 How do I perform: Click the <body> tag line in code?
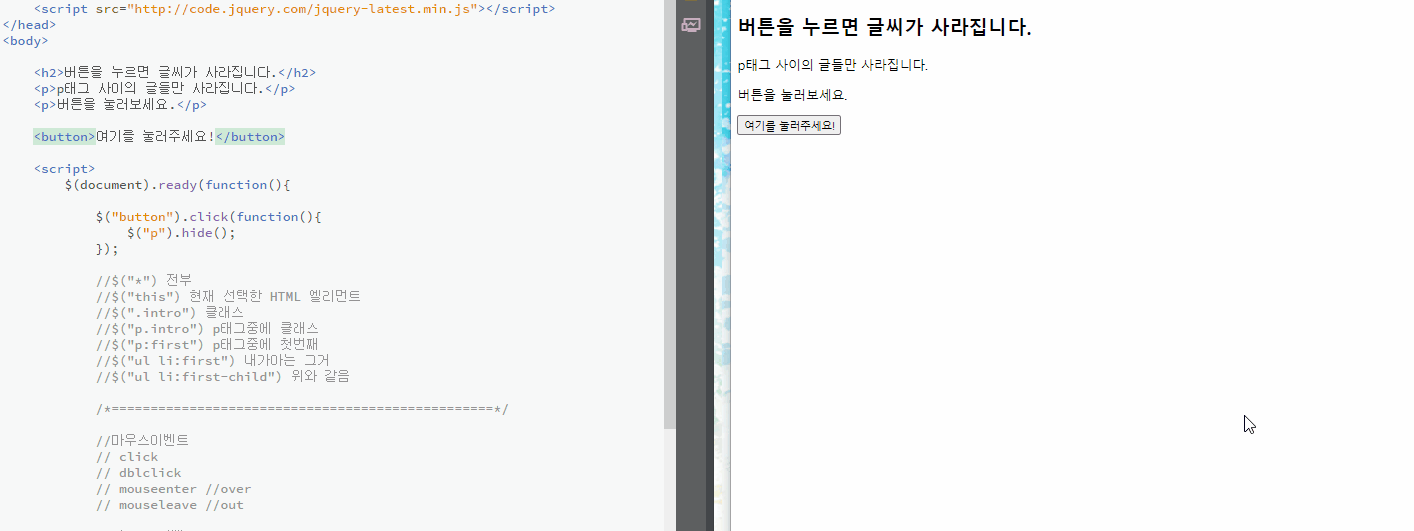coord(25,41)
